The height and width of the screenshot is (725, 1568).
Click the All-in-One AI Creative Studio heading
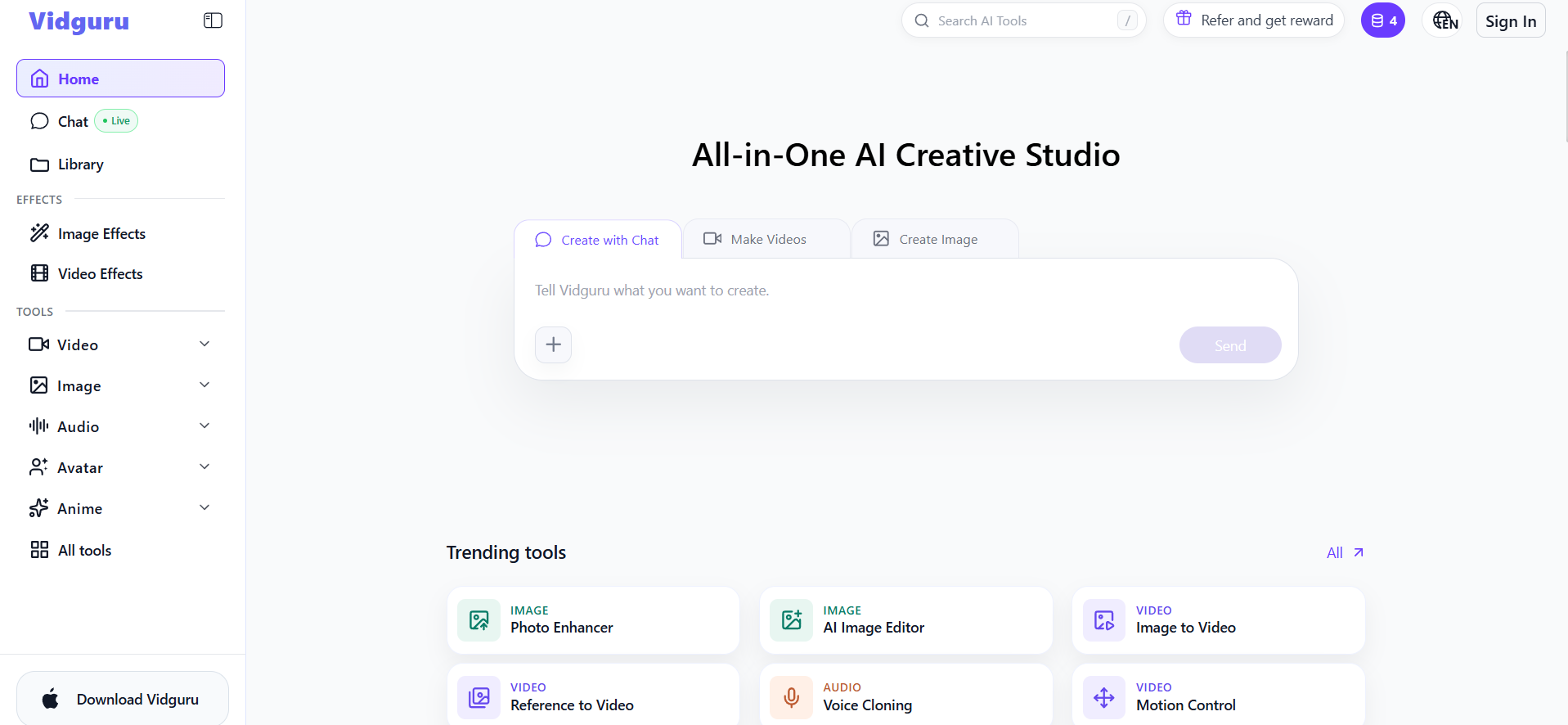[905, 155]
